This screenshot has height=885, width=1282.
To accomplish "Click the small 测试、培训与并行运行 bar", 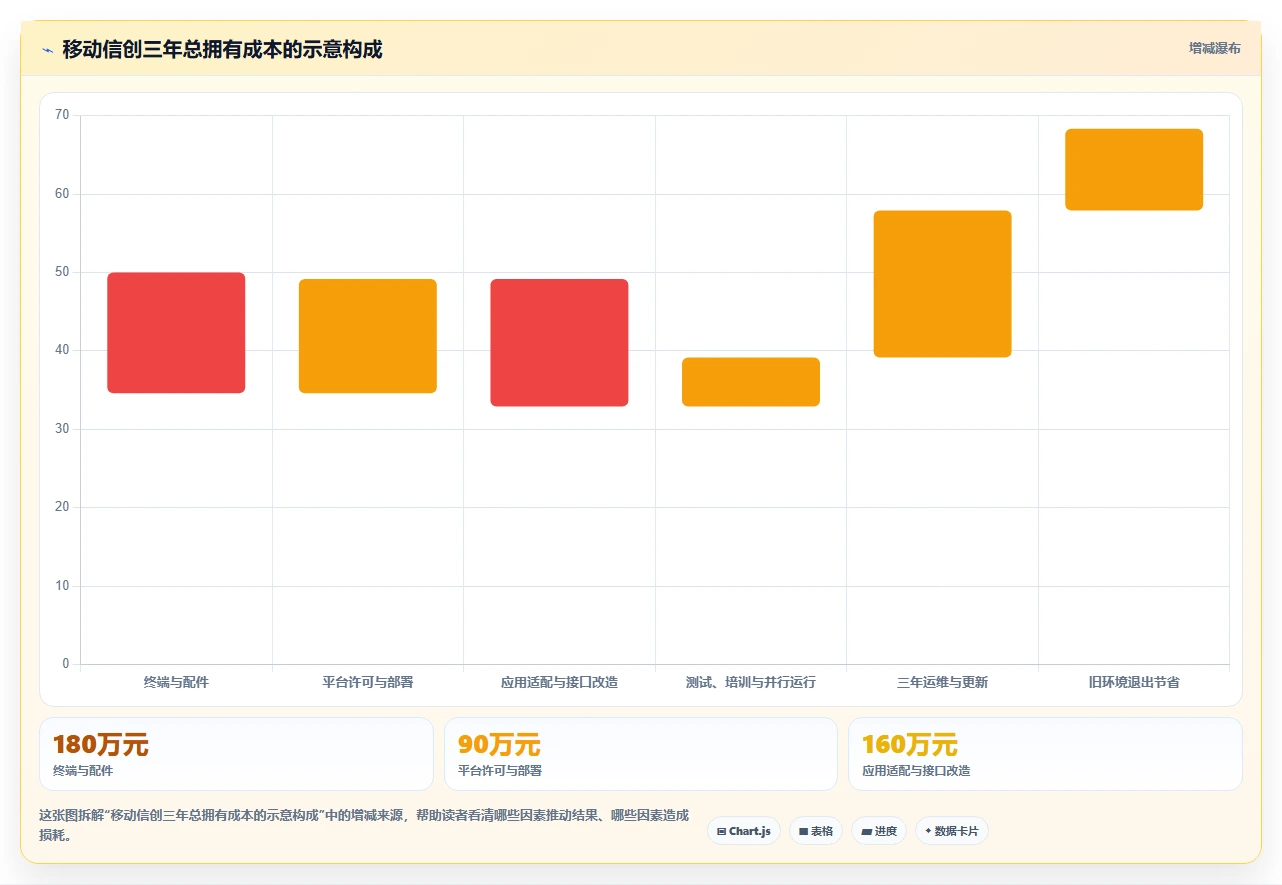I will coord(751,382).
